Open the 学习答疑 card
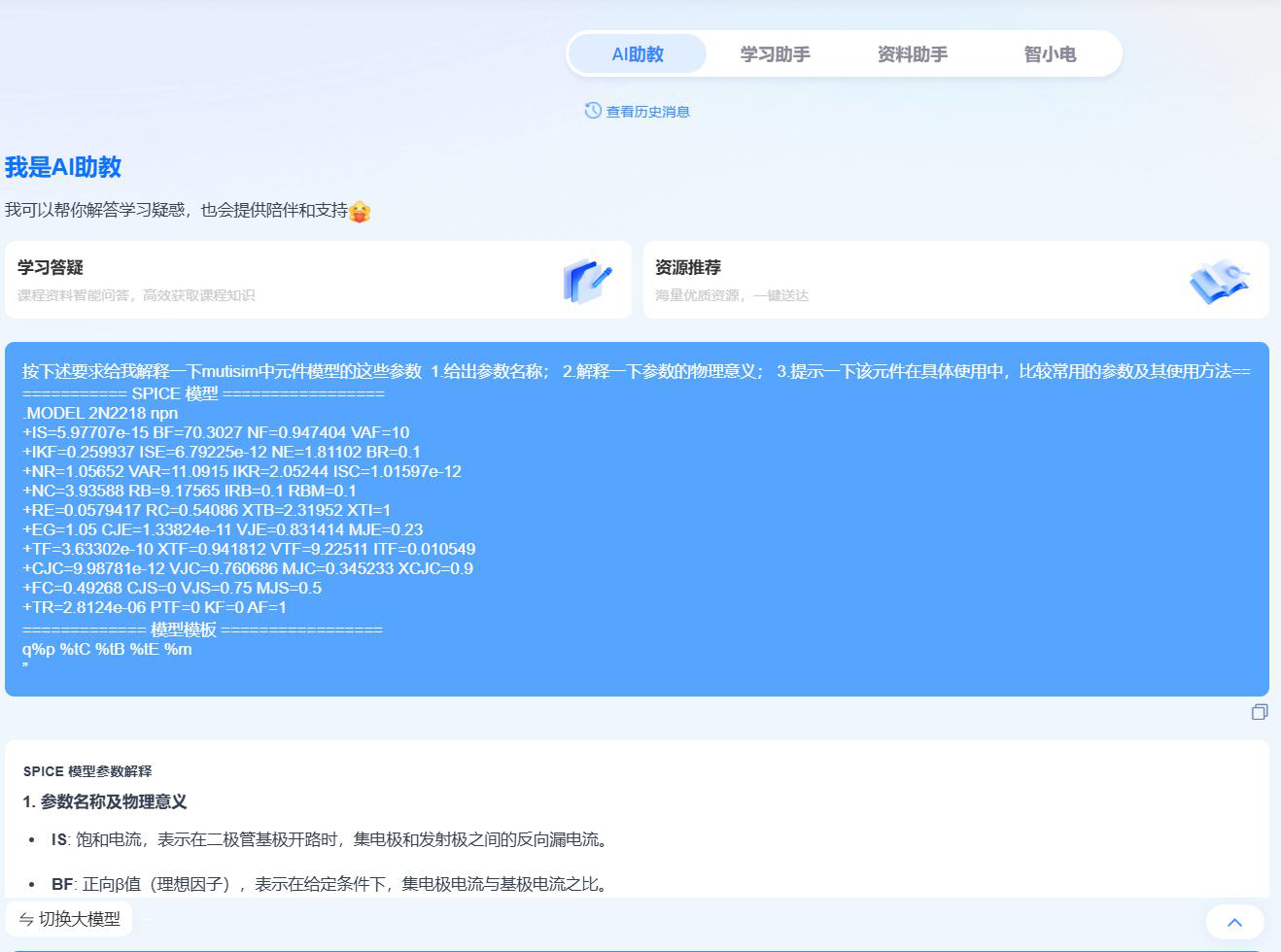1281x952 pixels. click(x=318, y=280)
